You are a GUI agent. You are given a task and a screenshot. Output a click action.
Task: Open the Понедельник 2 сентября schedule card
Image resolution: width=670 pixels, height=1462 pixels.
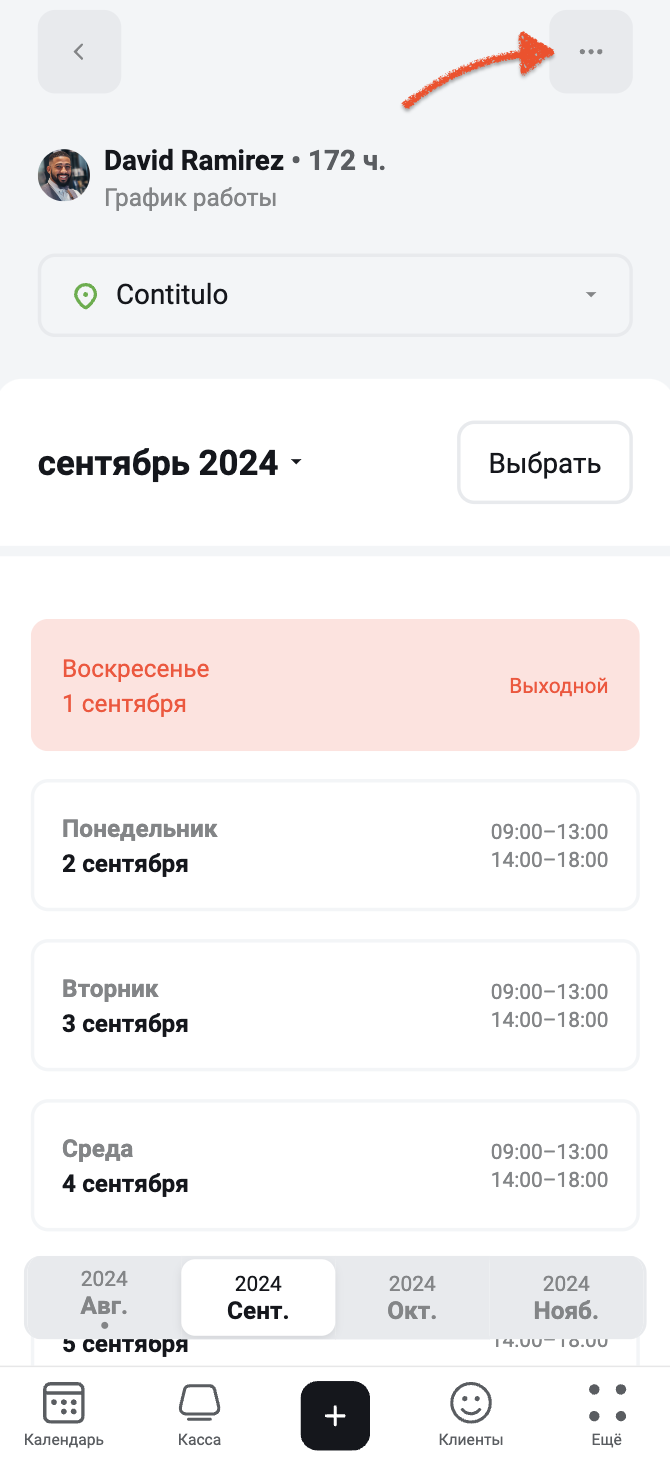335,845
